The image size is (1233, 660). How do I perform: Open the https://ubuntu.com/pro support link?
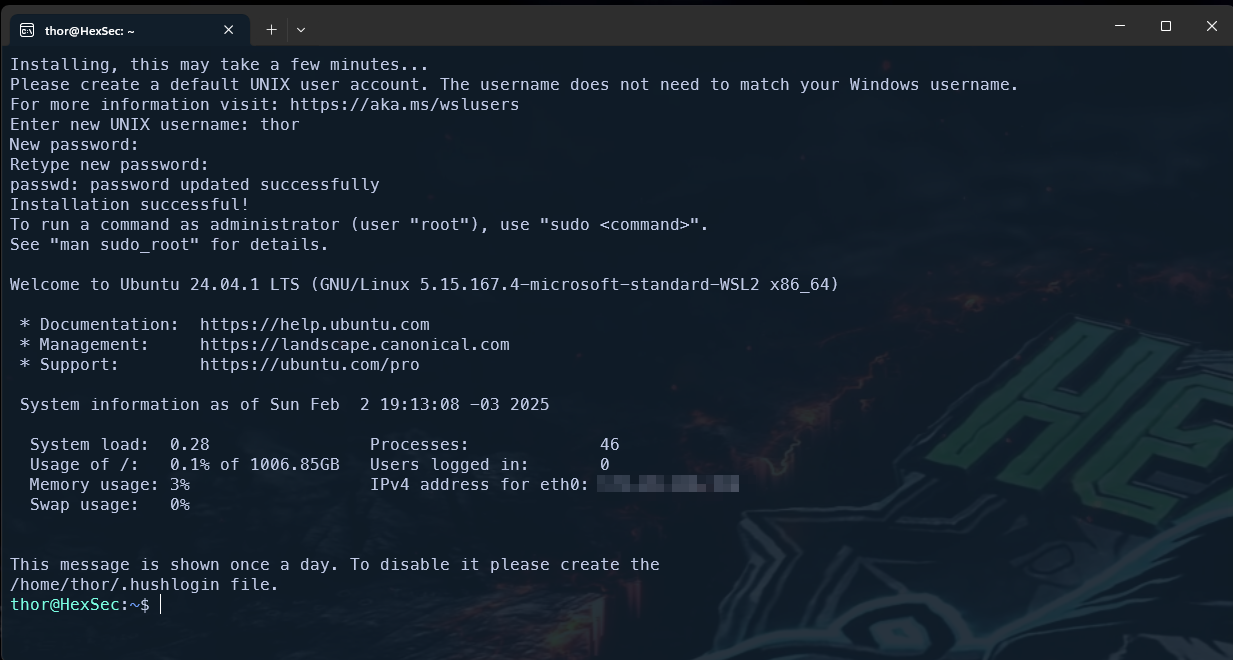310,364
